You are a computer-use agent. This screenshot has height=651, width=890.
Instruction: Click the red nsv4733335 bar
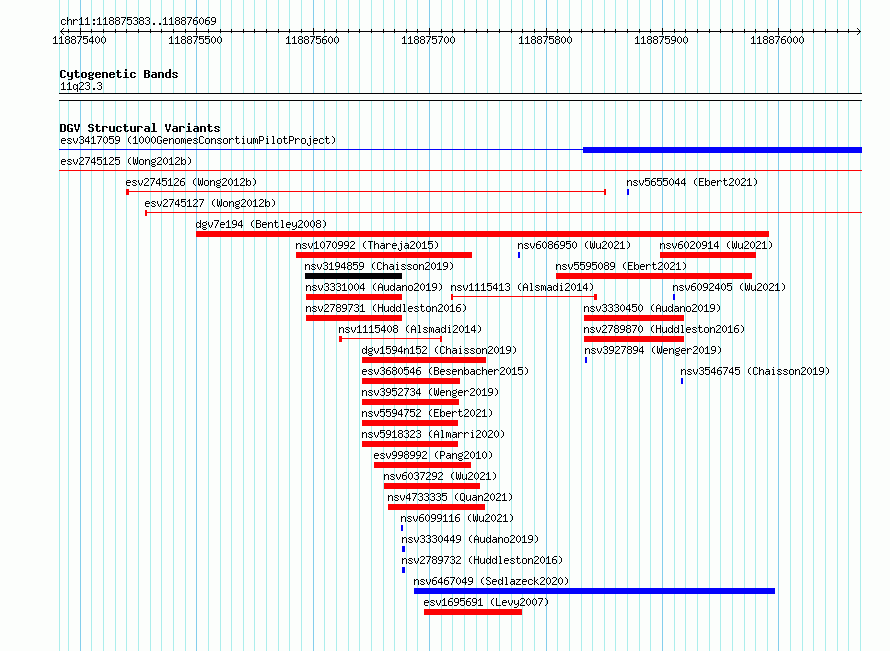[x=436, y=507]
